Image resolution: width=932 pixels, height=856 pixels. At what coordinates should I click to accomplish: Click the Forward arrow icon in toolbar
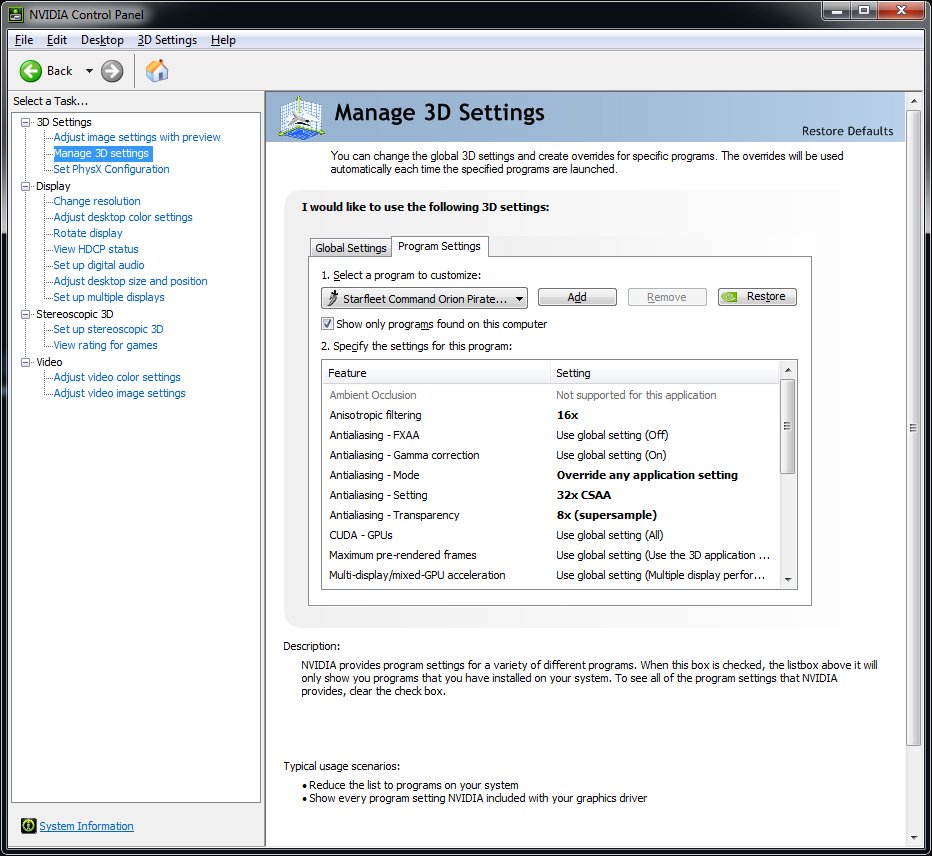coord(112,71)
